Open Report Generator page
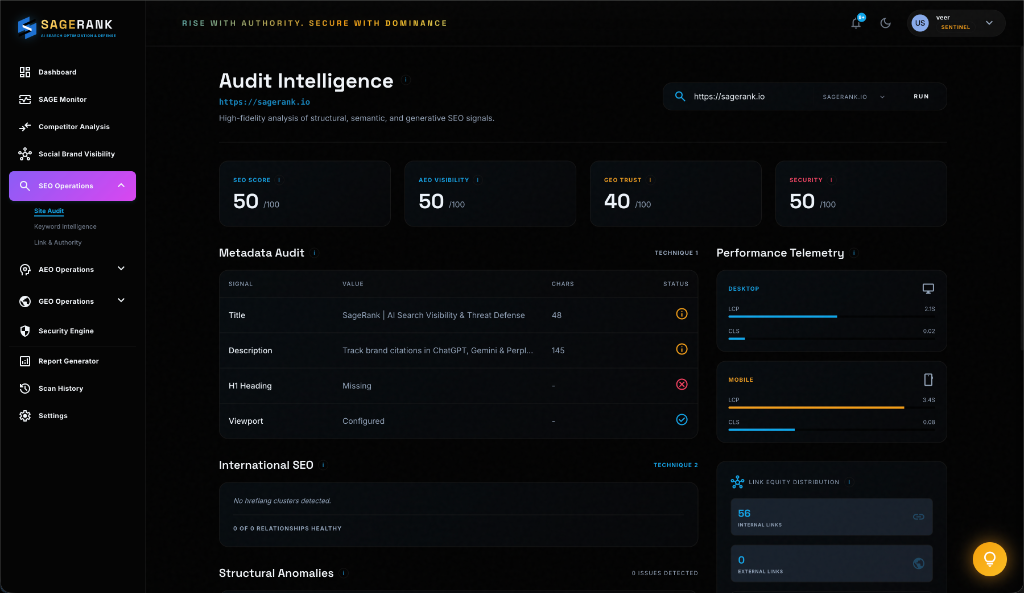The image size is (1024, 593). click(x=69, y=361)
